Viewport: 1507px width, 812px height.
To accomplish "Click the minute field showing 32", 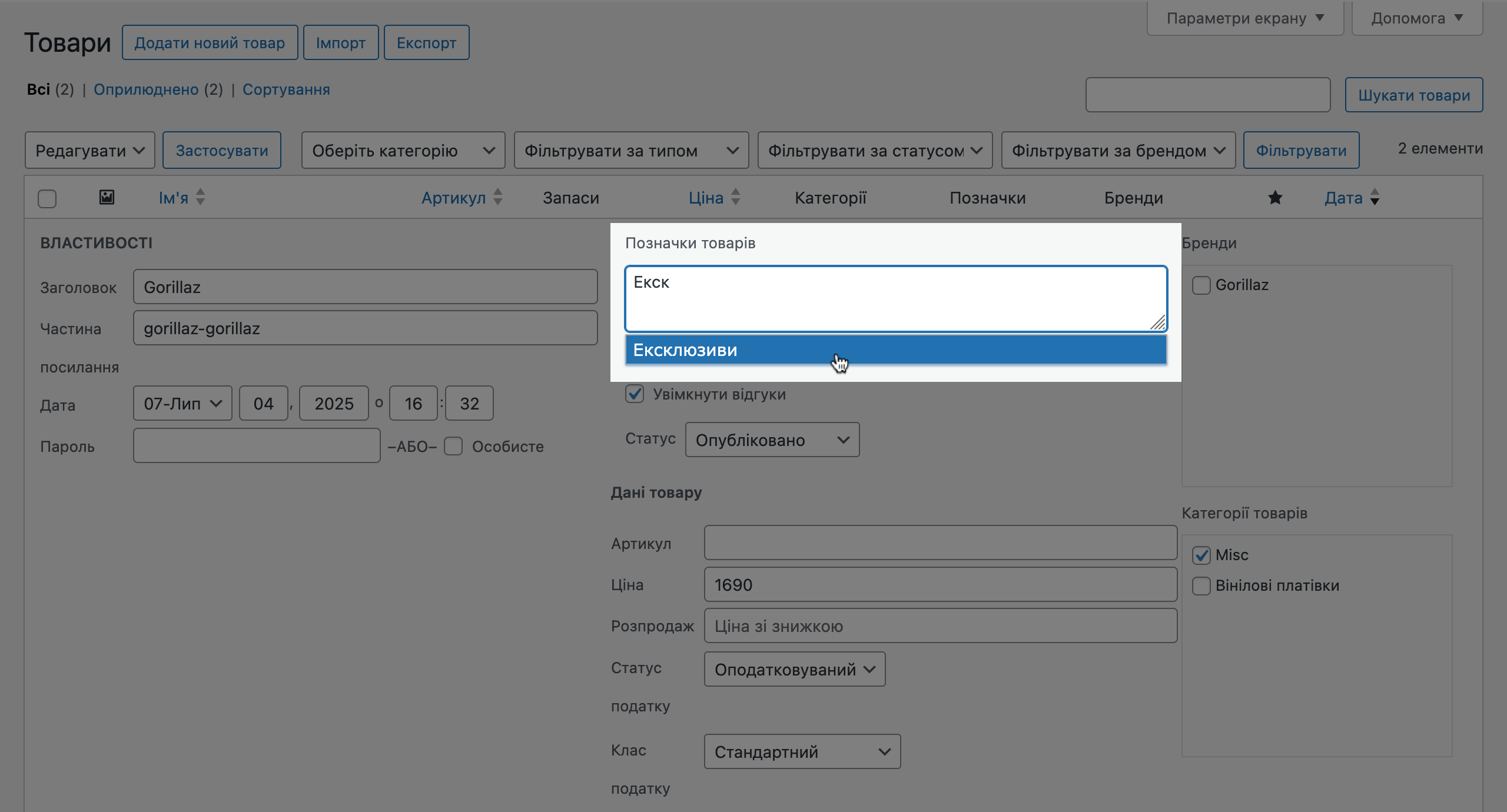I will tap(469, 404).
